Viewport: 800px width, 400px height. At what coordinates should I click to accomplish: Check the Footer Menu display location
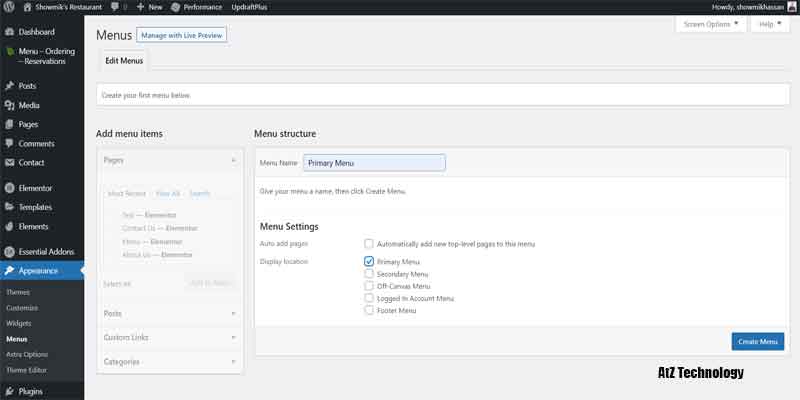point(369,310)
